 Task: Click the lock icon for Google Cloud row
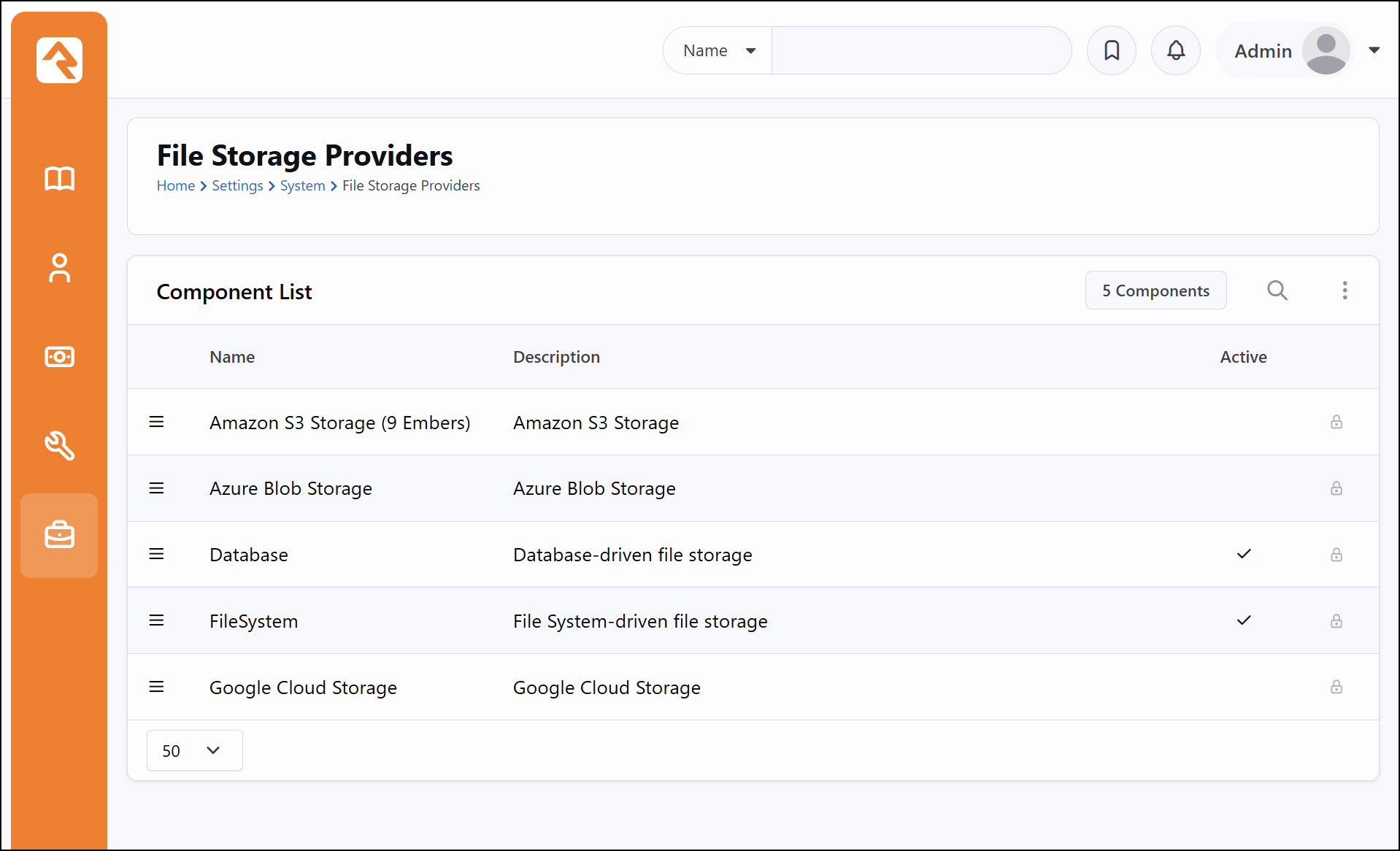pos(1336,687)
